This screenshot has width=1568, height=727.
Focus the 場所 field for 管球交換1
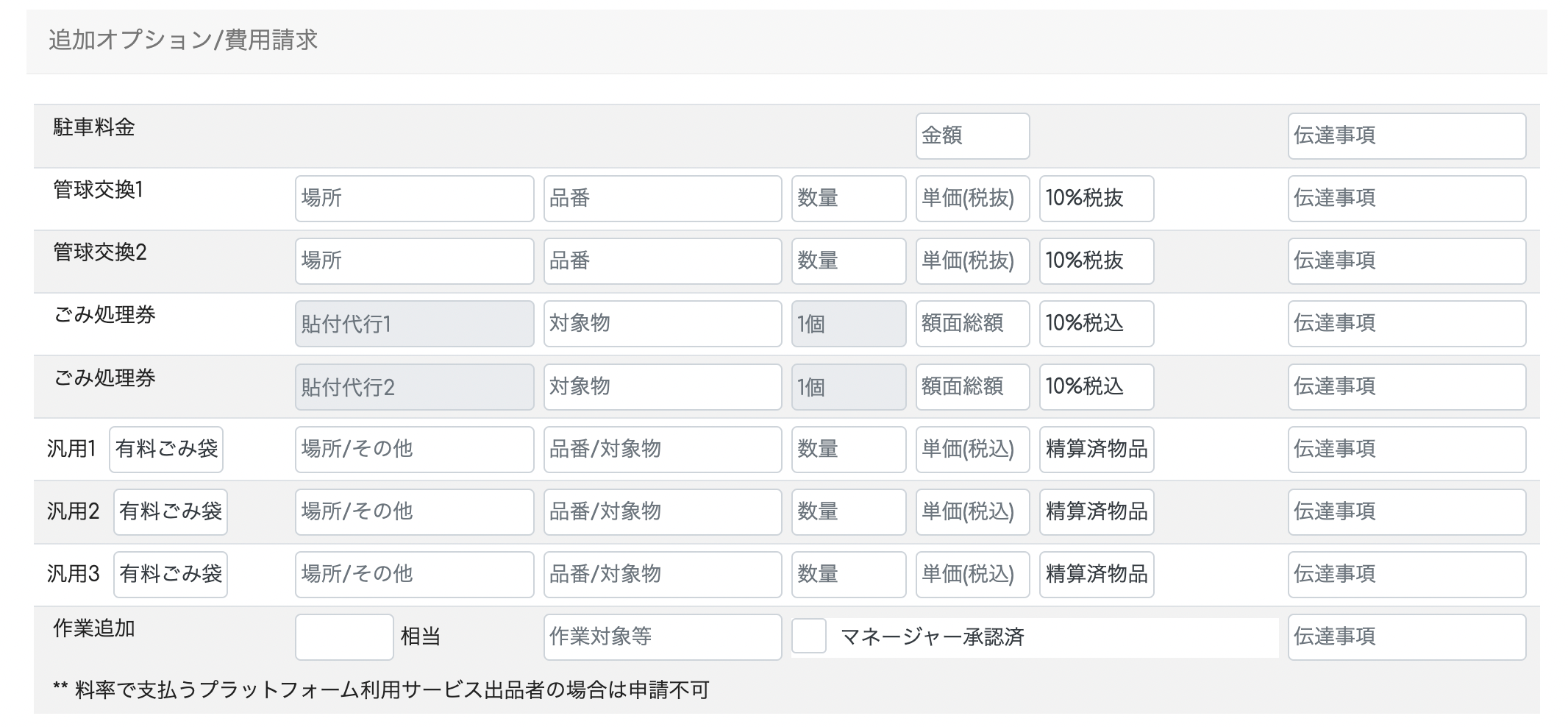click(x=414, y=198)
